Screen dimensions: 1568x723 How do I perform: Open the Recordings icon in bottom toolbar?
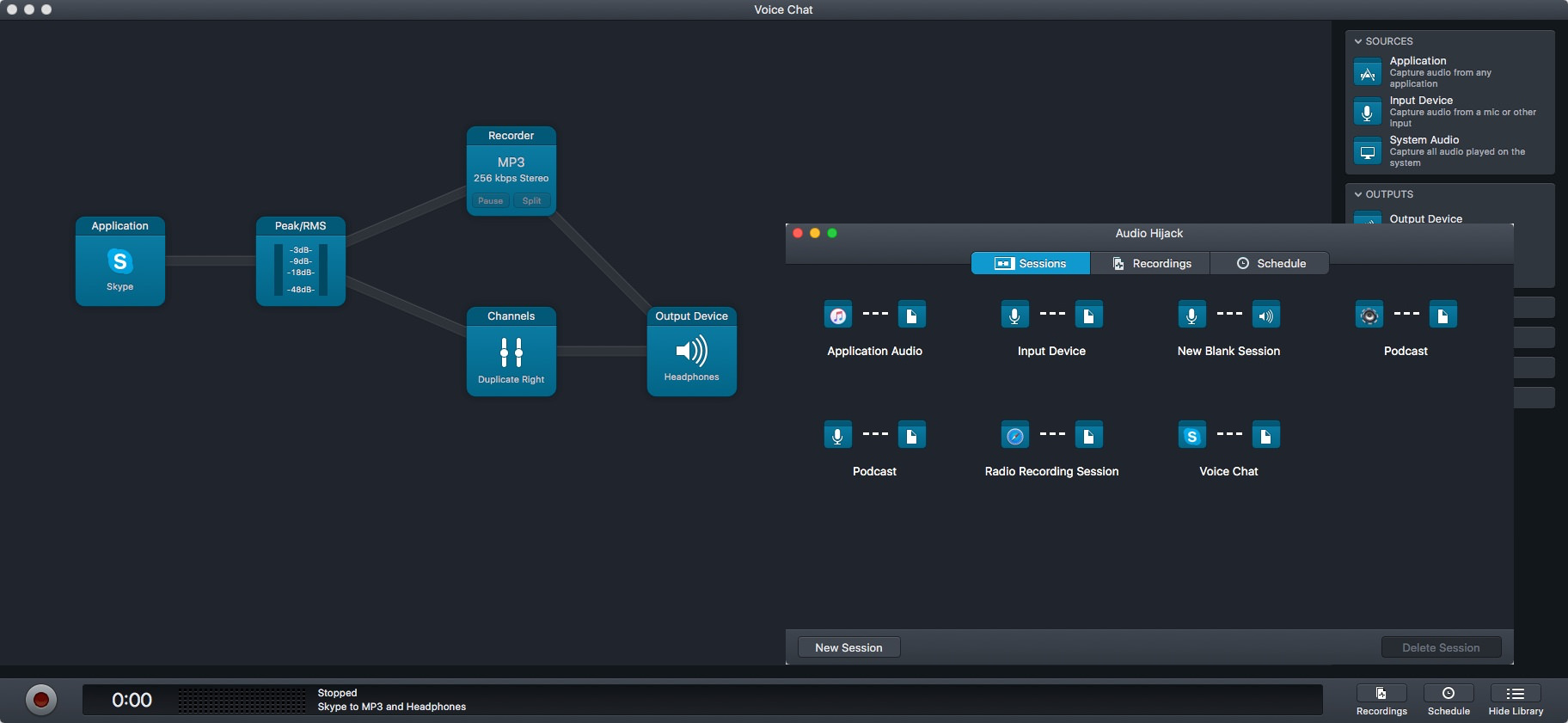coord(1381,694)
